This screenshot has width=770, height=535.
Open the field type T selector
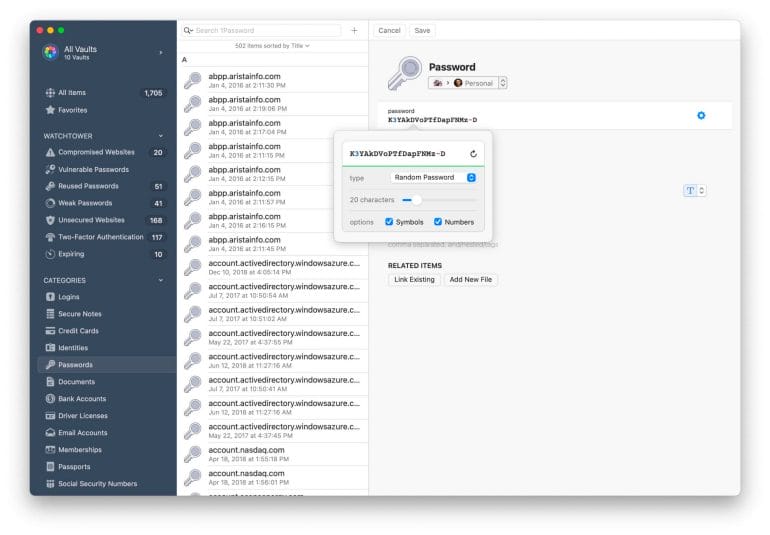tap(695, 191)
